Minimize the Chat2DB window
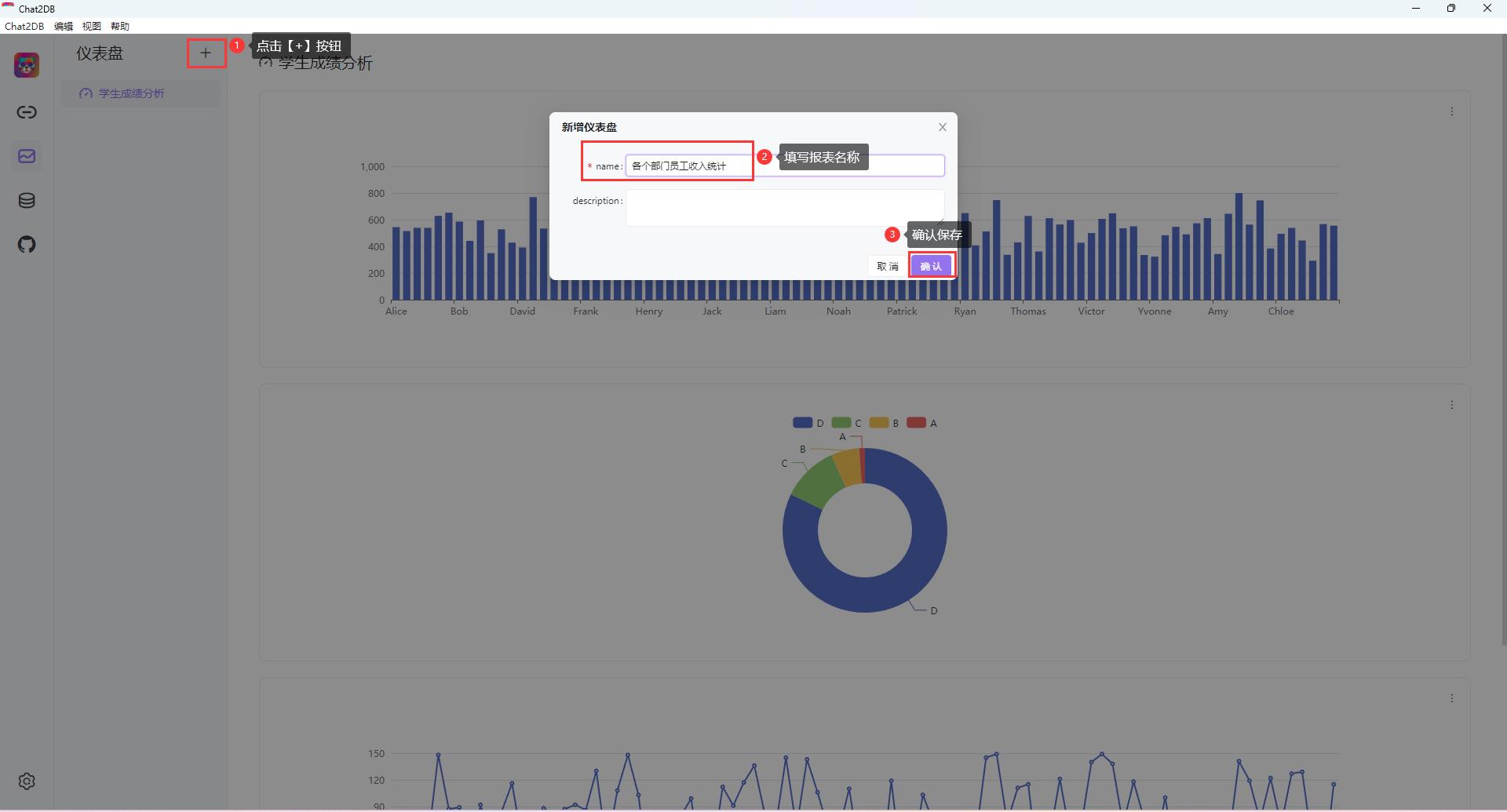Image resolution: width=1507 pixels, height=812 pixels. [x=1416, y=9]
